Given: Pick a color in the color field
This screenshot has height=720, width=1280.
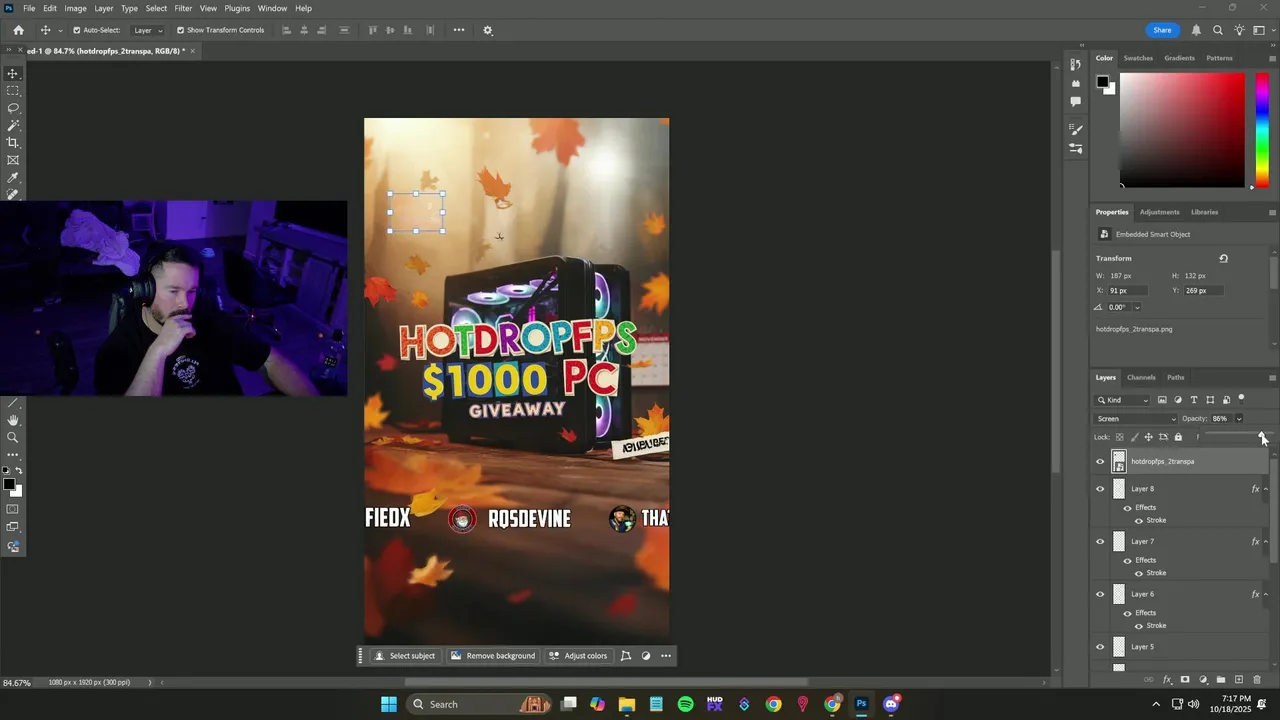Looking at the screenshot, I should tap(1182, 129).
